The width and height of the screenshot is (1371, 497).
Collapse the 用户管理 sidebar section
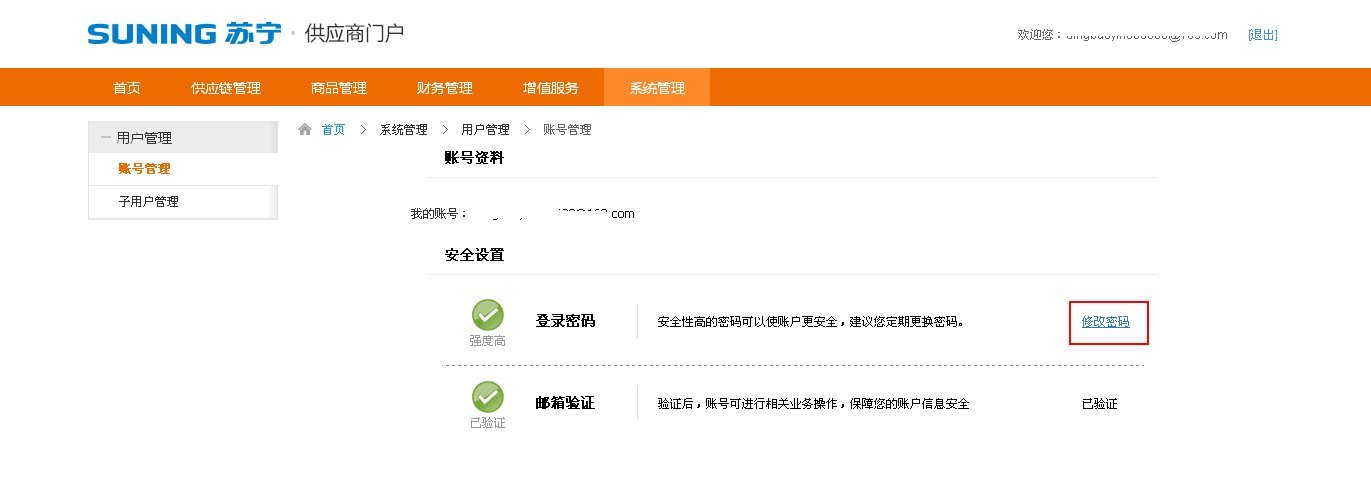pos(106,138)
